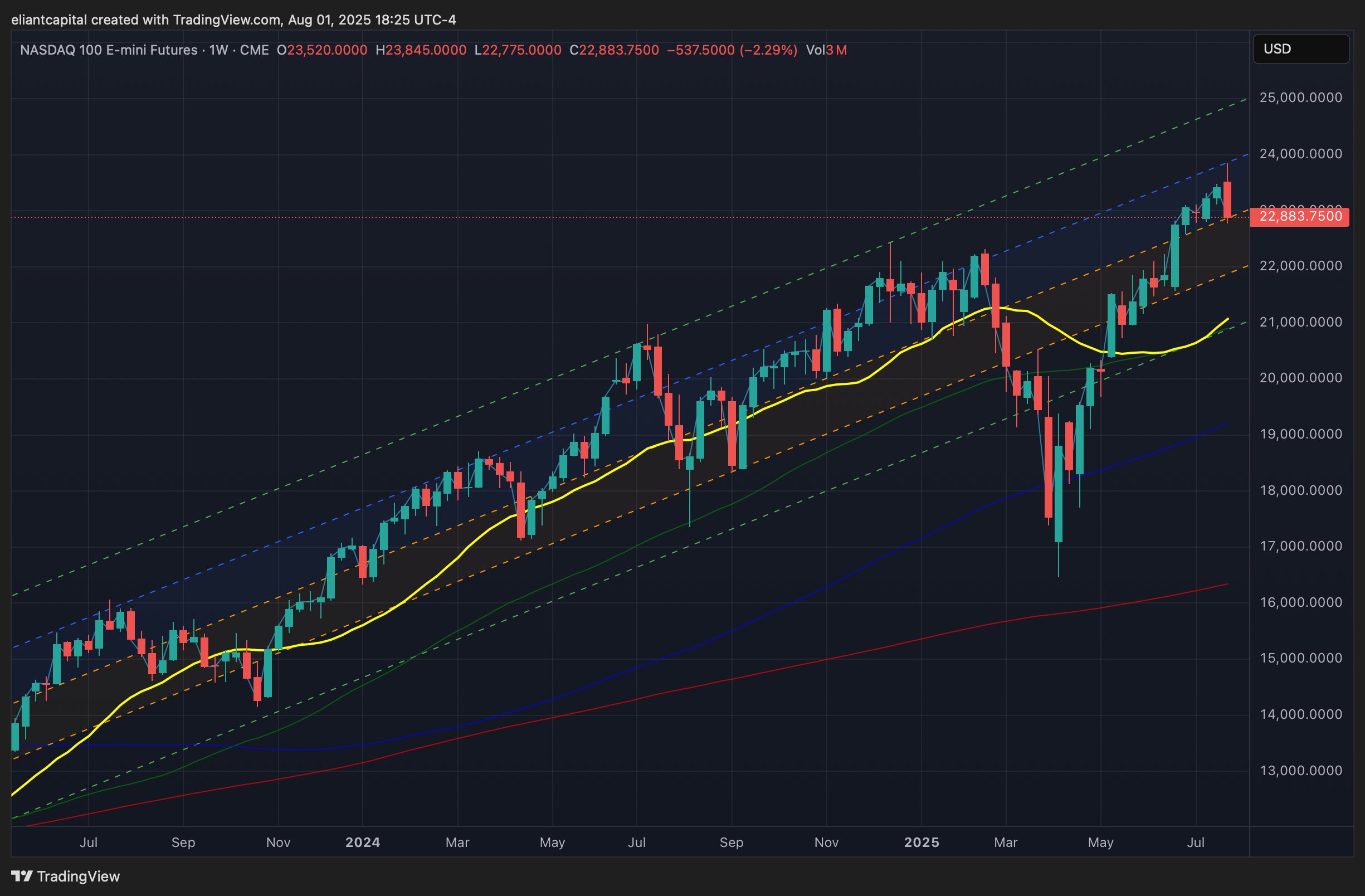Click the 2025 label on time axis
The height and width of the screenshot is (896, 1365).
[921, 842]
